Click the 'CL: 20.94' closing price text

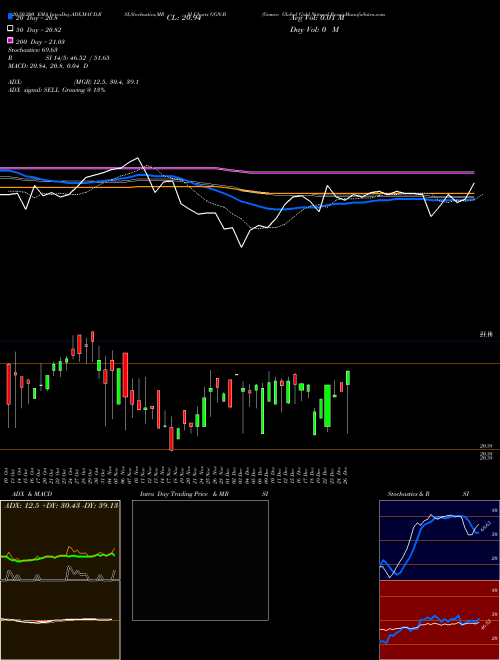coord(184,18)
